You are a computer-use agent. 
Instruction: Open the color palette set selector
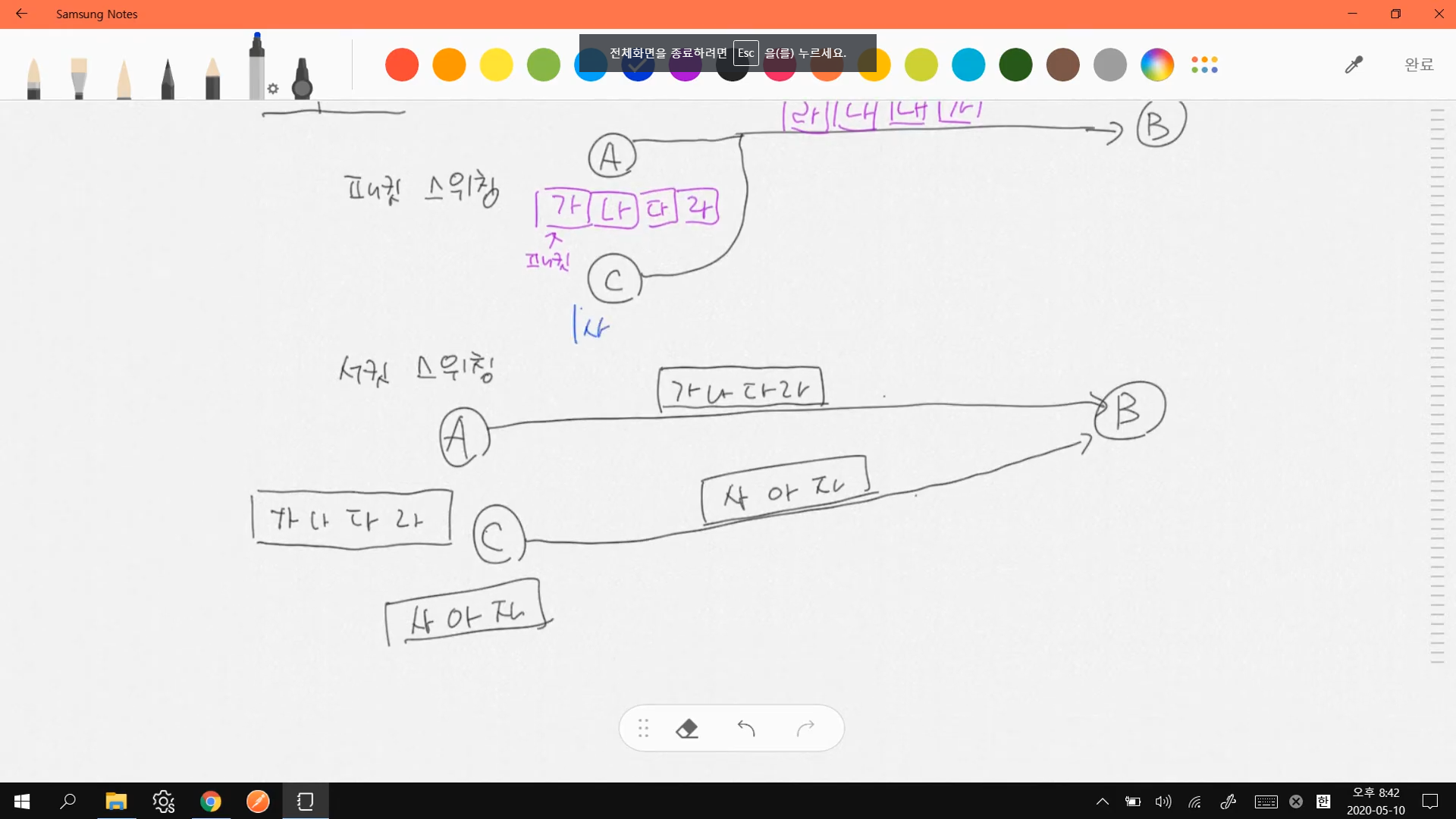(1204, 64)
